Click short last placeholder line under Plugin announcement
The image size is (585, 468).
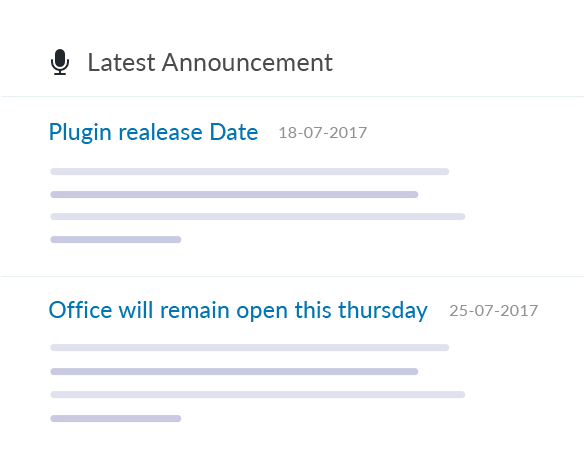point(116,240)
